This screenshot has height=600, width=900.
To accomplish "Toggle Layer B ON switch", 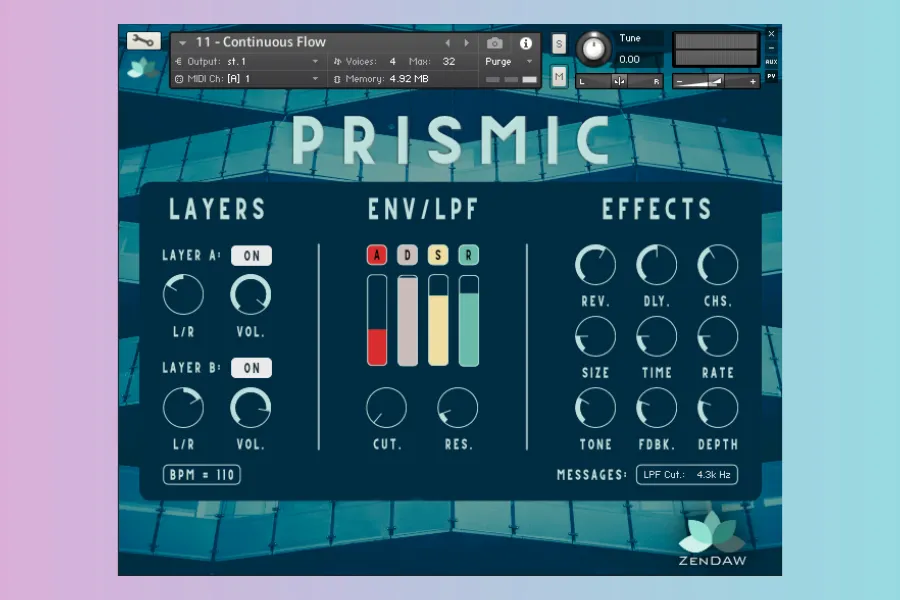I will point(251,368).
